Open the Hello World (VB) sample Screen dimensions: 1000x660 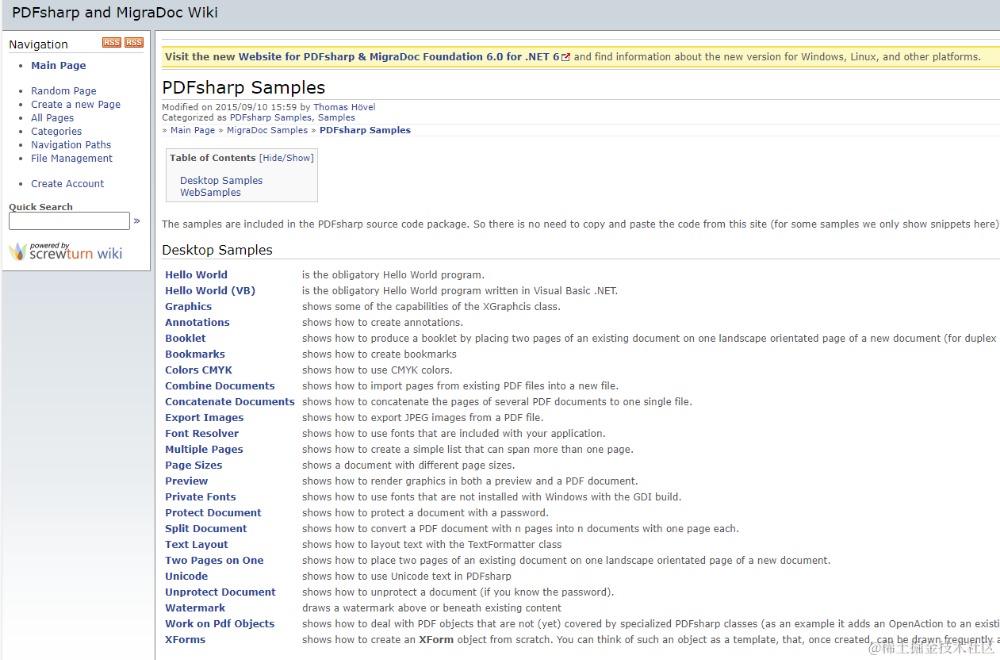[210, 291]
